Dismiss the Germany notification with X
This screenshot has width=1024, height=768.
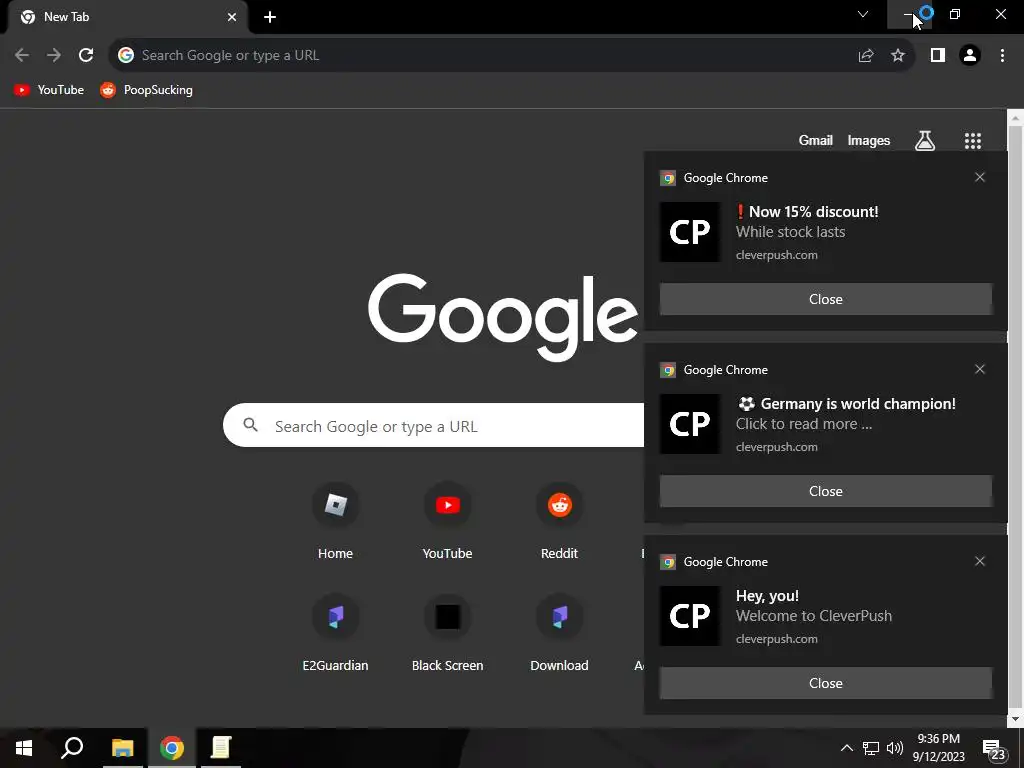point(980,369)
